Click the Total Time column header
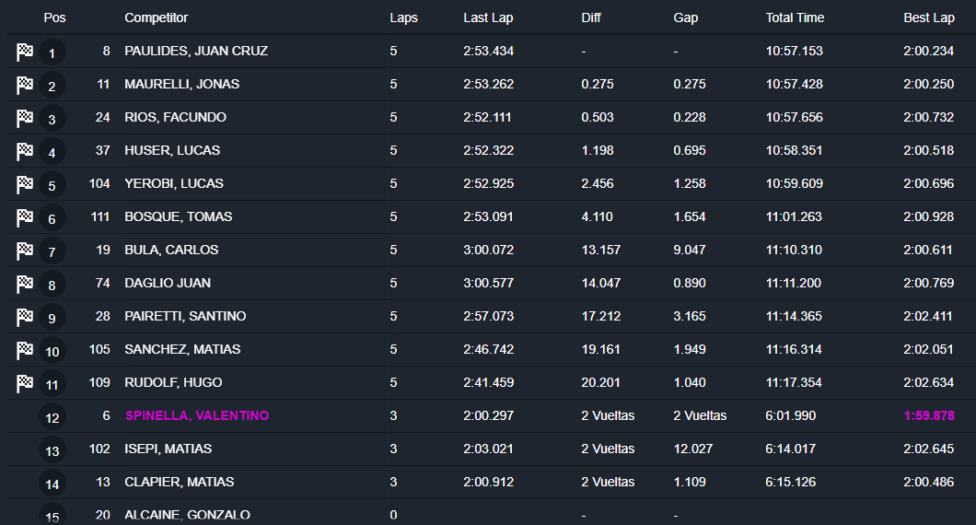Viewport: 976px width, 525px height. click(x=795, y=18)
